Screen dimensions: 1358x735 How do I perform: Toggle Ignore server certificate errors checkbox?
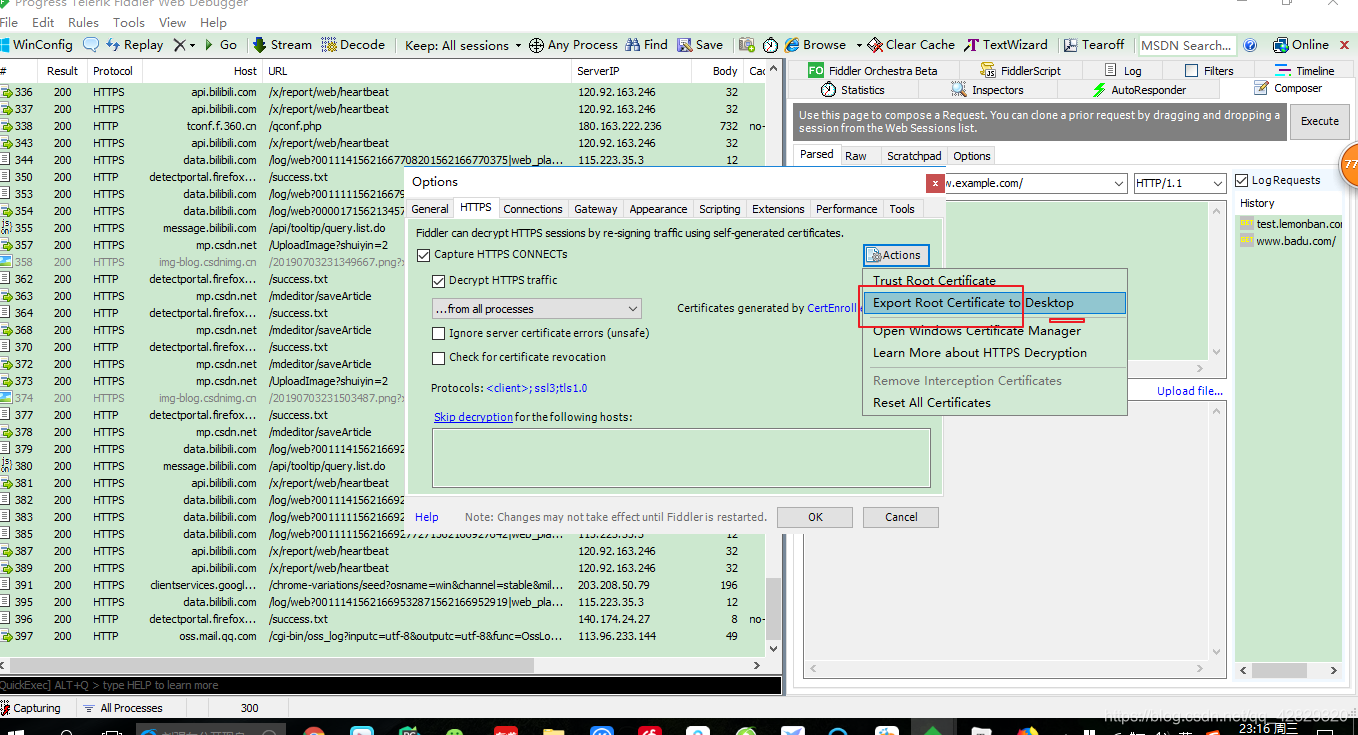click(438, 334)
